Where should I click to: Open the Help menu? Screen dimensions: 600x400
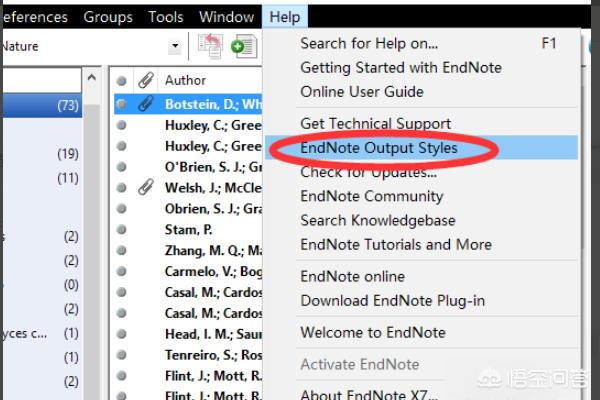(x=284, y=17)
